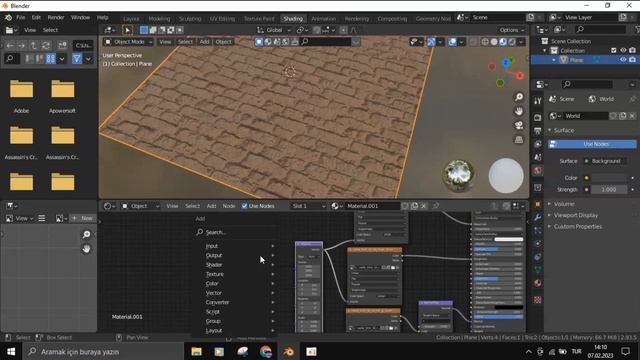Click the image editor zoom magnifier
640x360 pixels.
pyautogui.click(x=87, y=234)
